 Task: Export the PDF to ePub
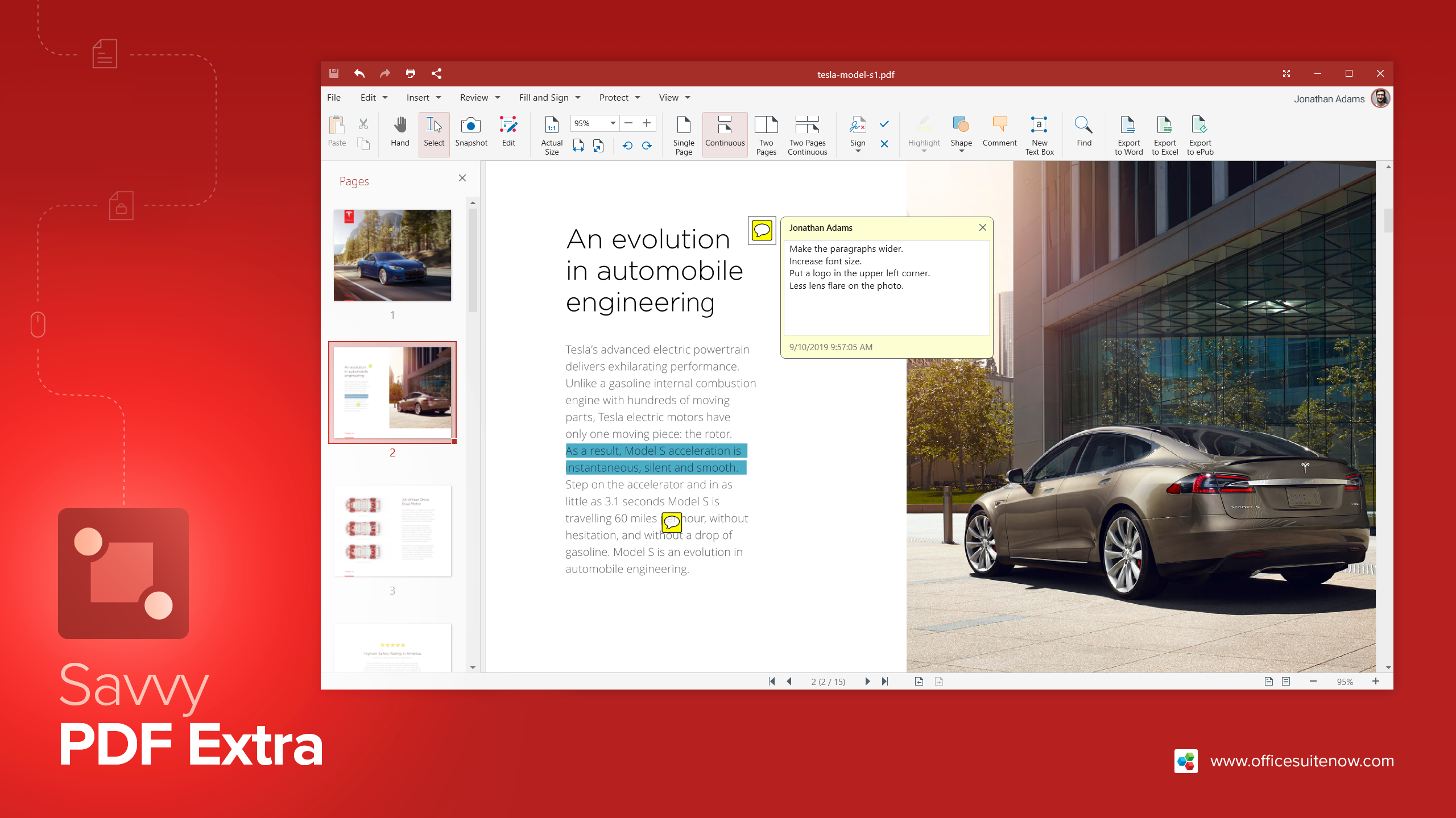1200,135
